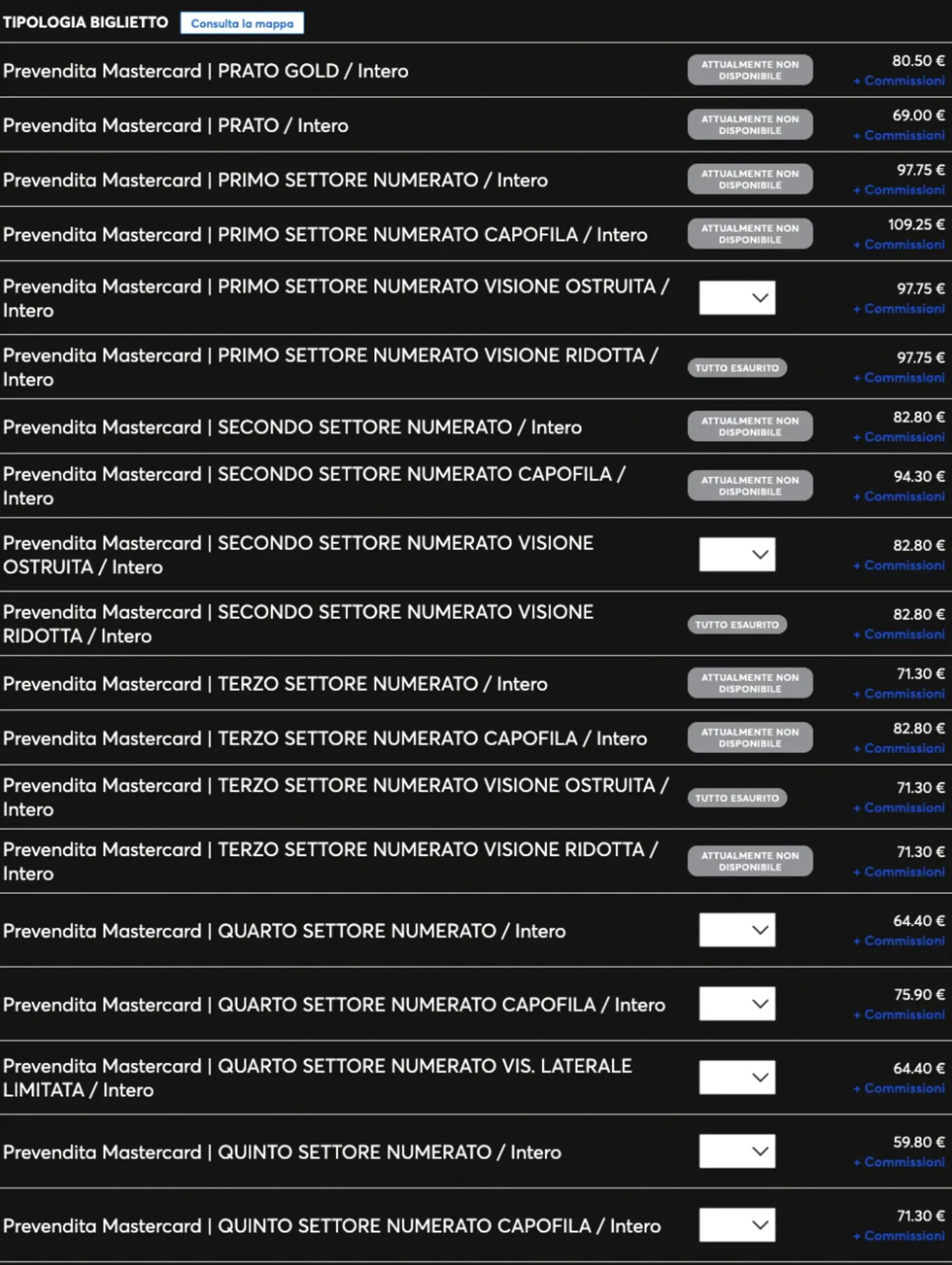952x1265 pixels.
Task: Open quantity dropdown for PRIMO SETTORE NUMERATO VISIONE OSTRUITA
Action: (737, 297)
